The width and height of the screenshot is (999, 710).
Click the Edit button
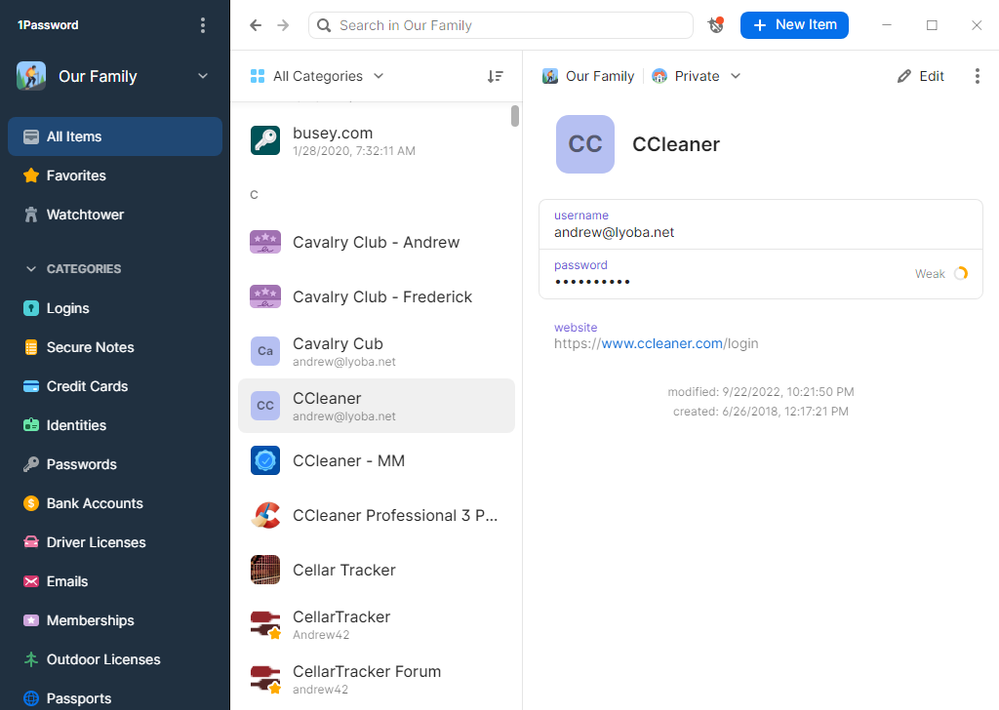[920, 76]
